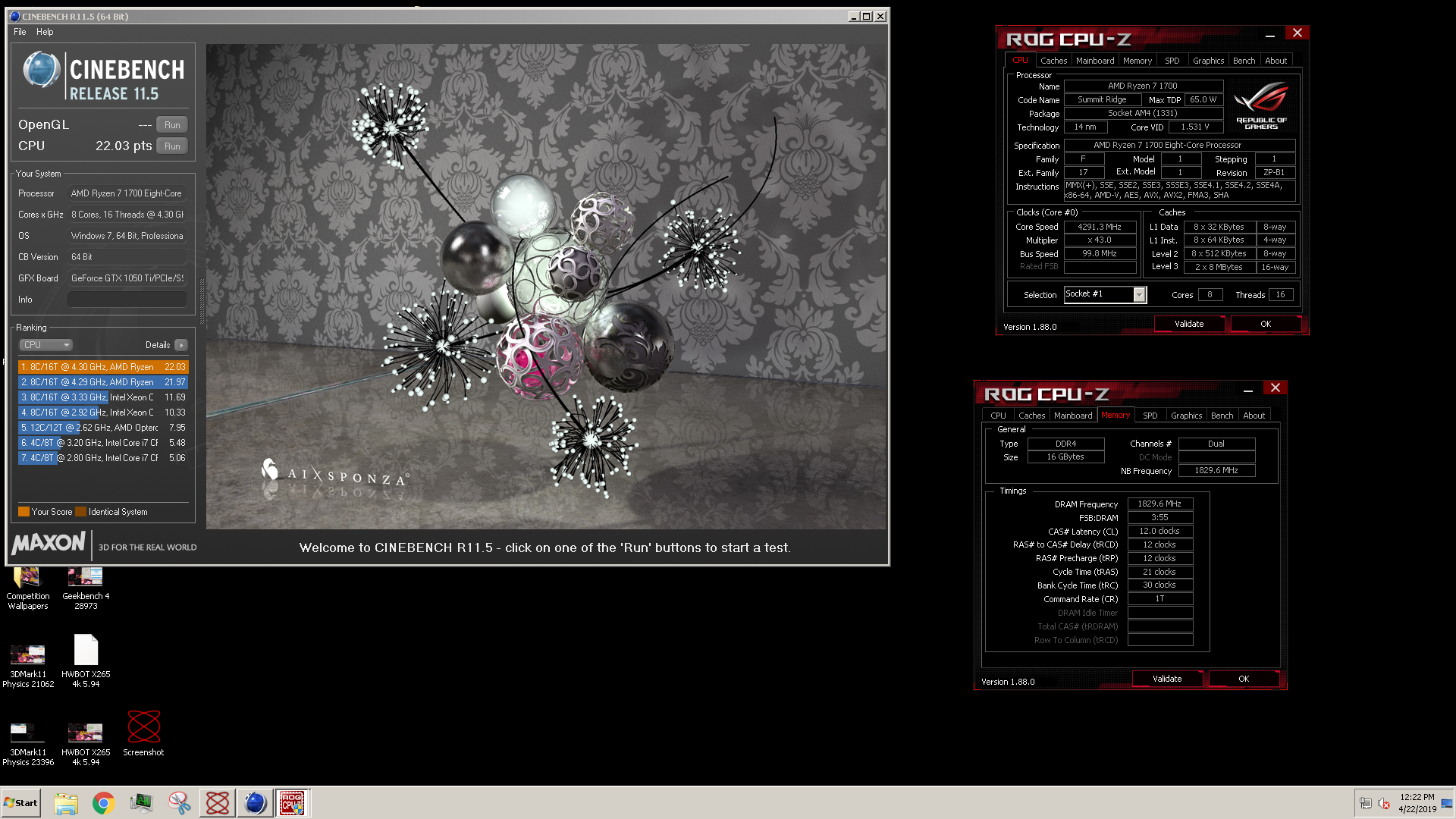Select ranking entry 1 AMD Ryzen 22.03
This screenshot has width=1456, height=819.
coord(103,367)
